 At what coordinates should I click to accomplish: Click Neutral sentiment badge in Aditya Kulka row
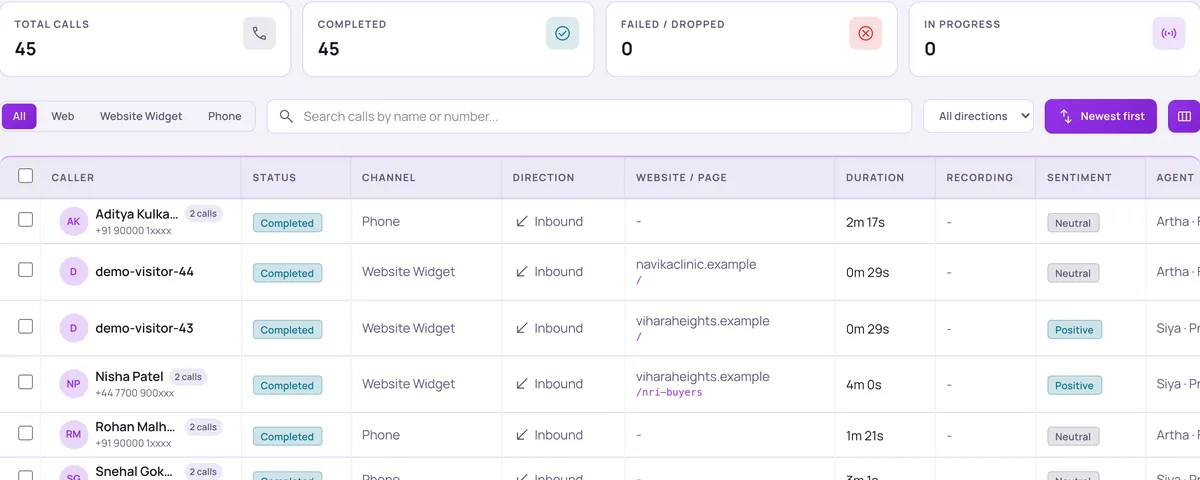pos(1073,223)
